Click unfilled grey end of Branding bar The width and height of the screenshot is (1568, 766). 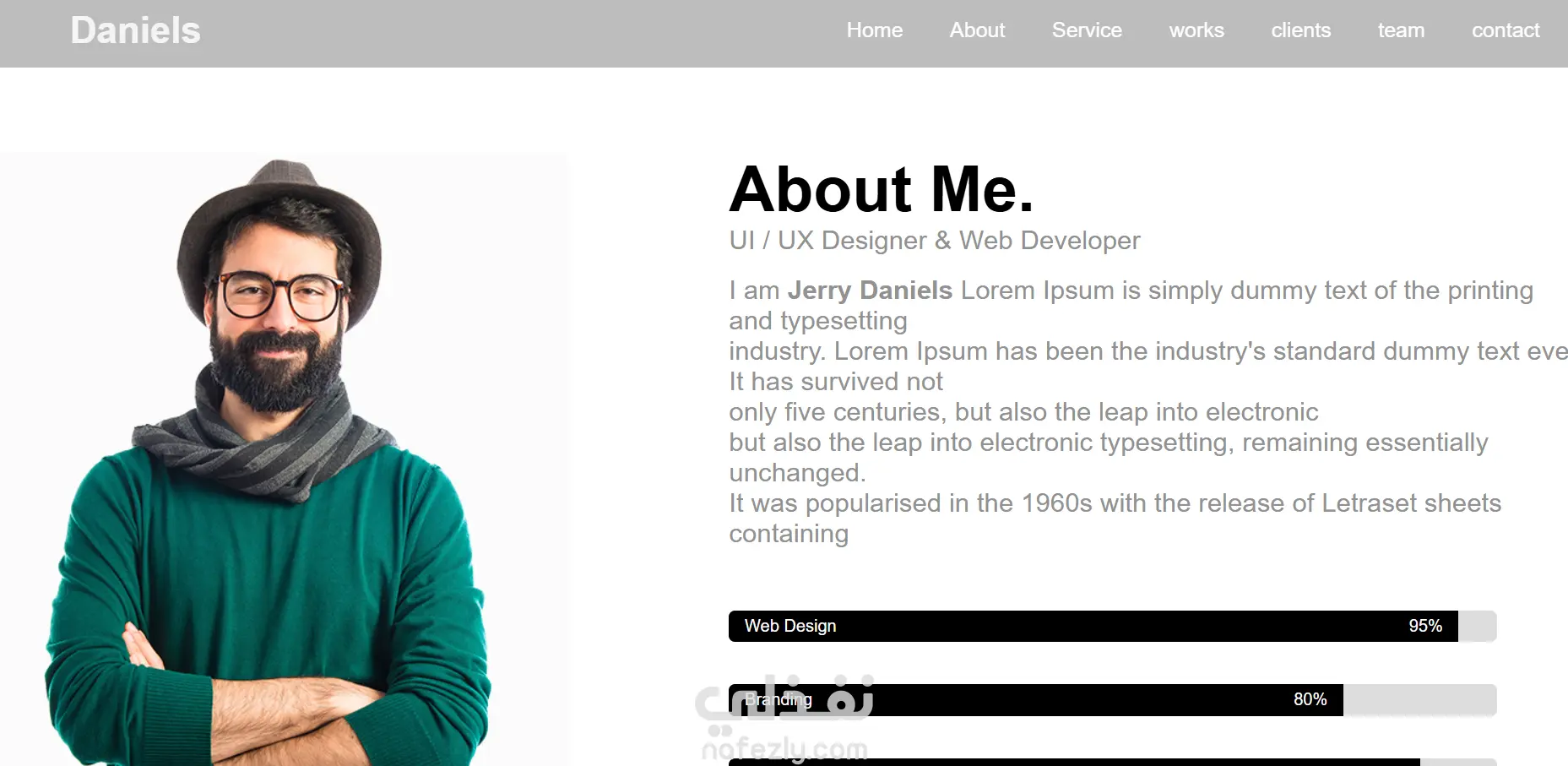[x=1419, y=700]
